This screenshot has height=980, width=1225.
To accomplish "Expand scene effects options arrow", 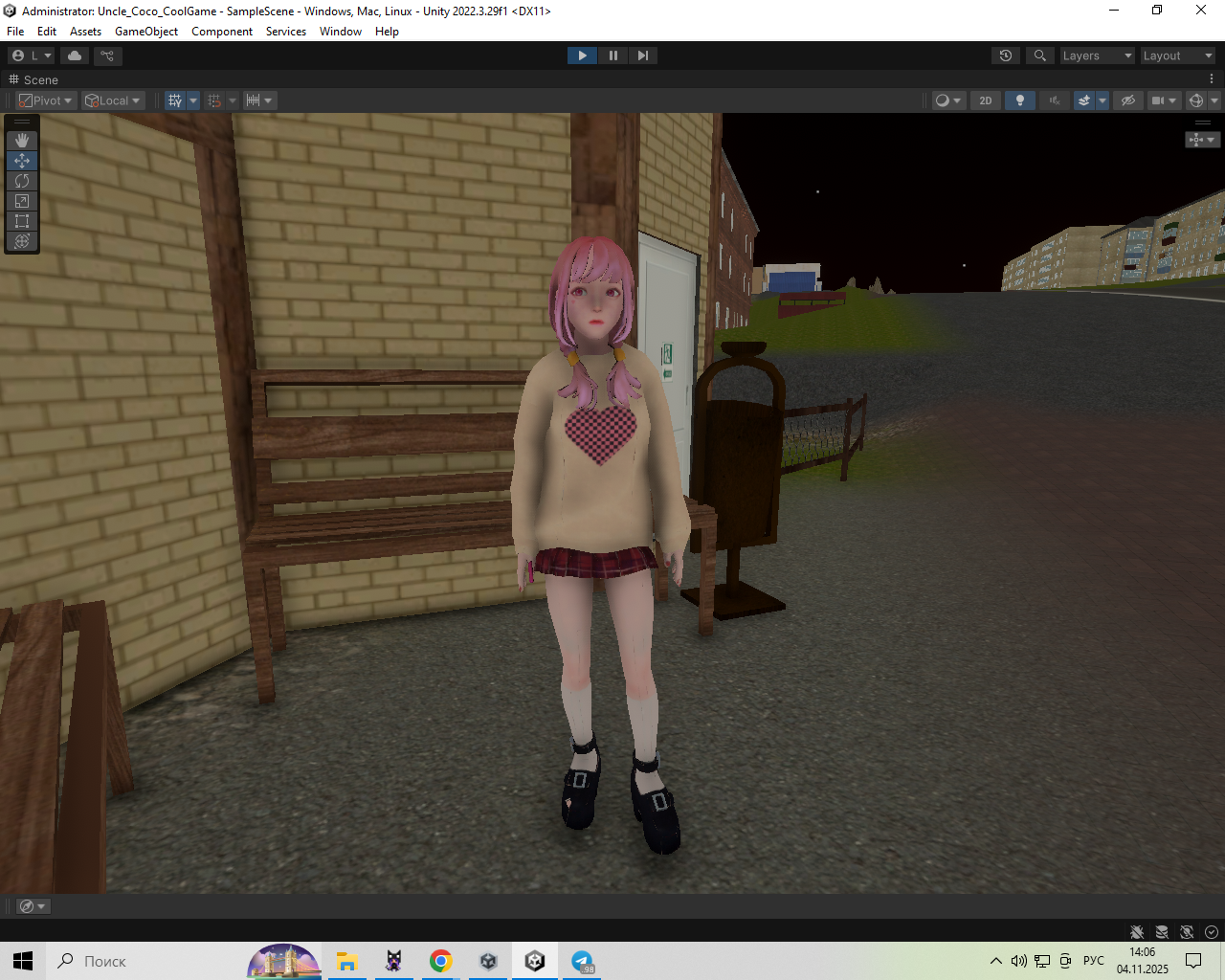I will [x=1102, y=100].
